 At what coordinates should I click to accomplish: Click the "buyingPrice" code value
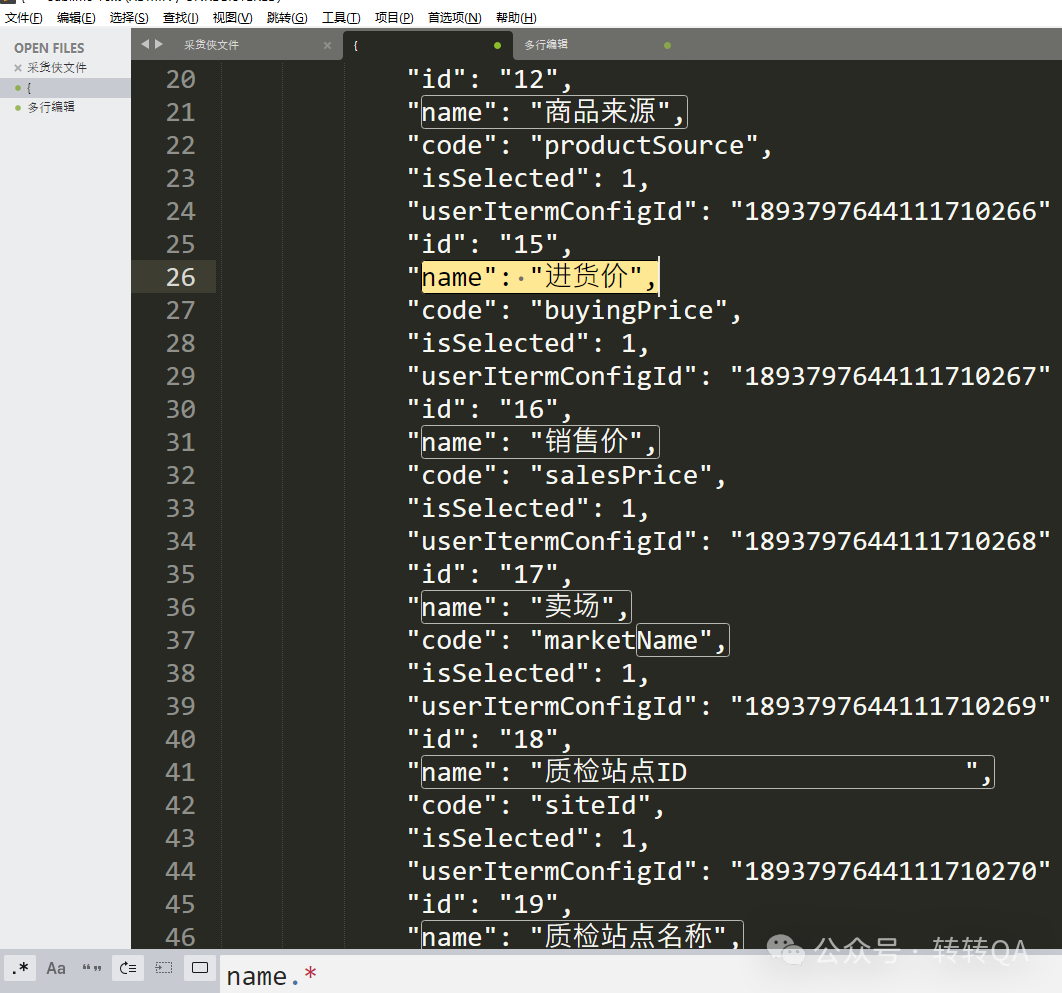click(629, 310)
